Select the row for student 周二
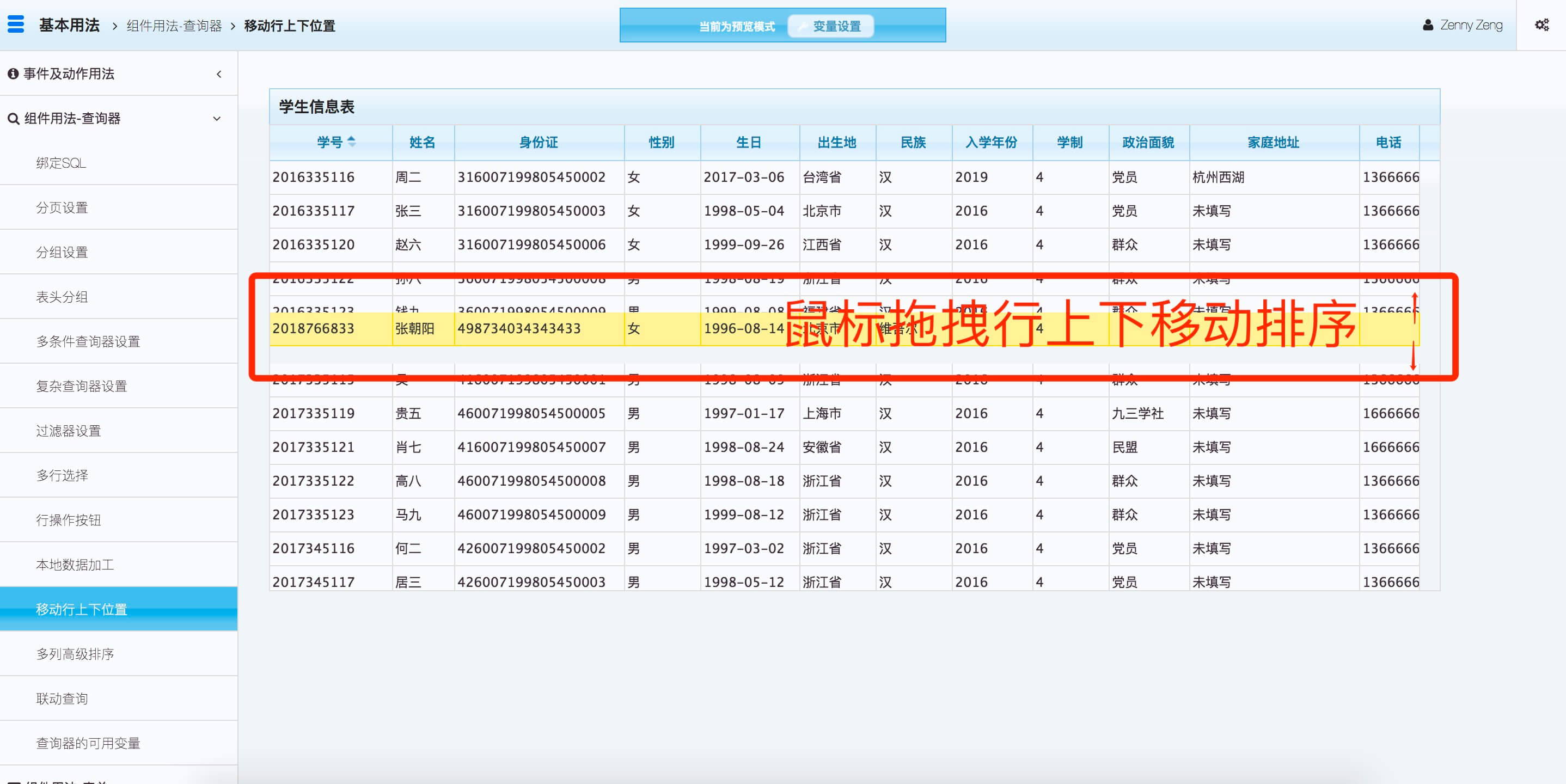 click(408, 177)
